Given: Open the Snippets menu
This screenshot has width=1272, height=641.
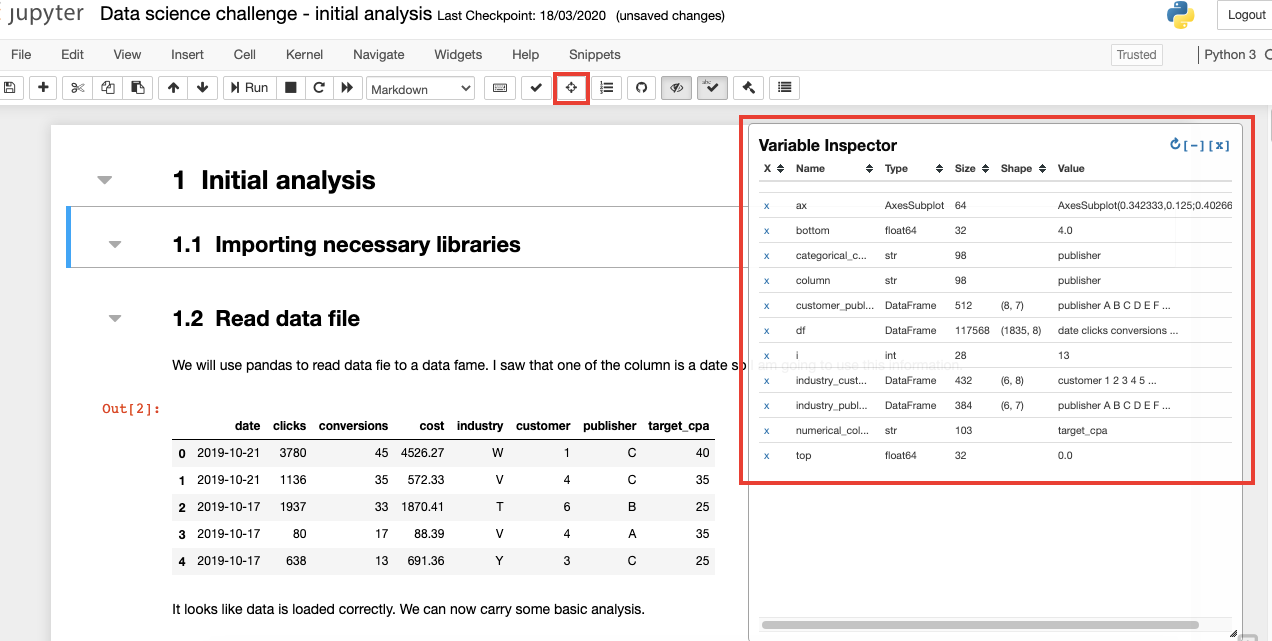Looking at the screenshot, I should pos(594,55).
